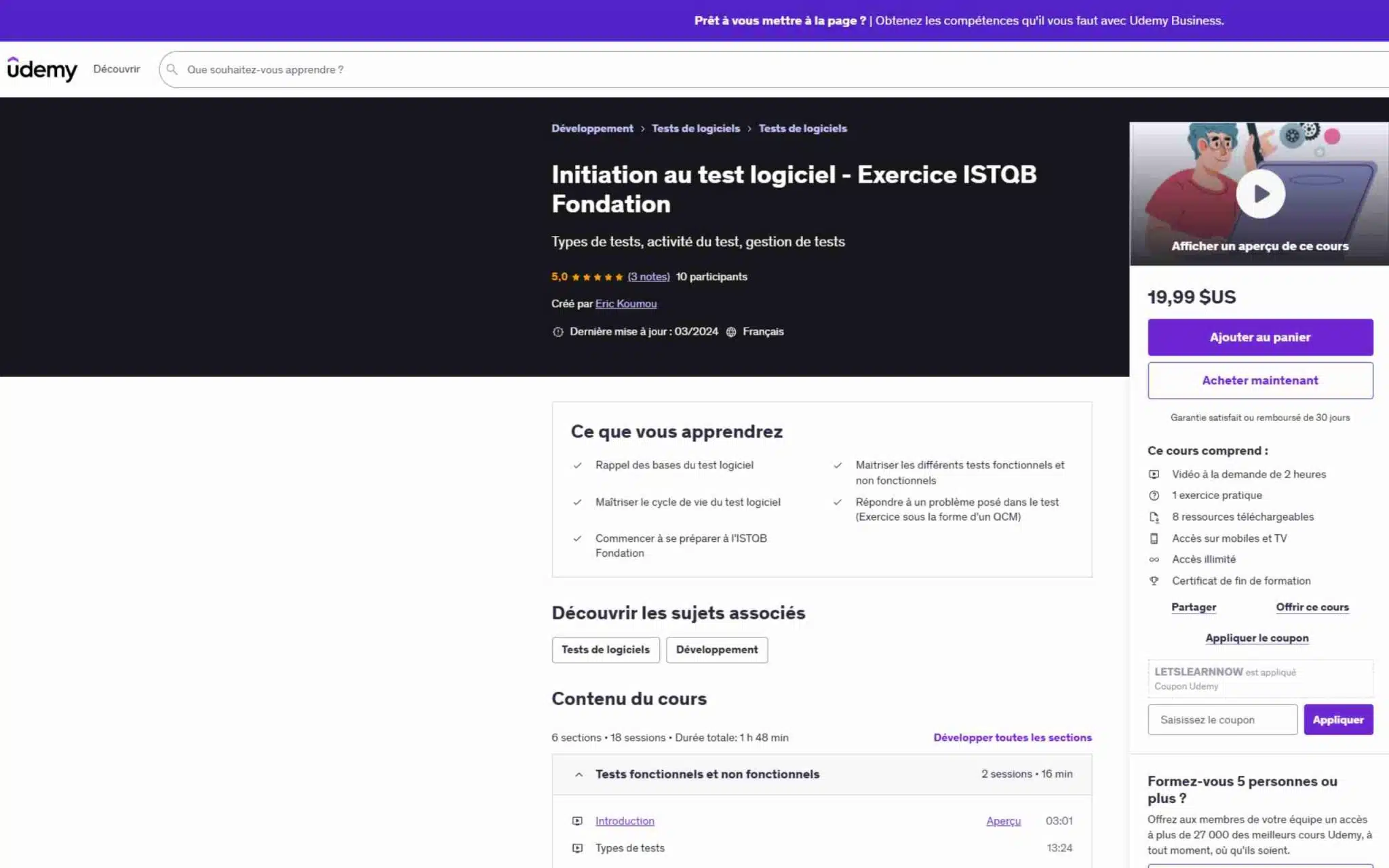Viewport: 1389px width, 868px height.
Task: Click the 19,99 $US price
Action: click(x=1192, y=297)
